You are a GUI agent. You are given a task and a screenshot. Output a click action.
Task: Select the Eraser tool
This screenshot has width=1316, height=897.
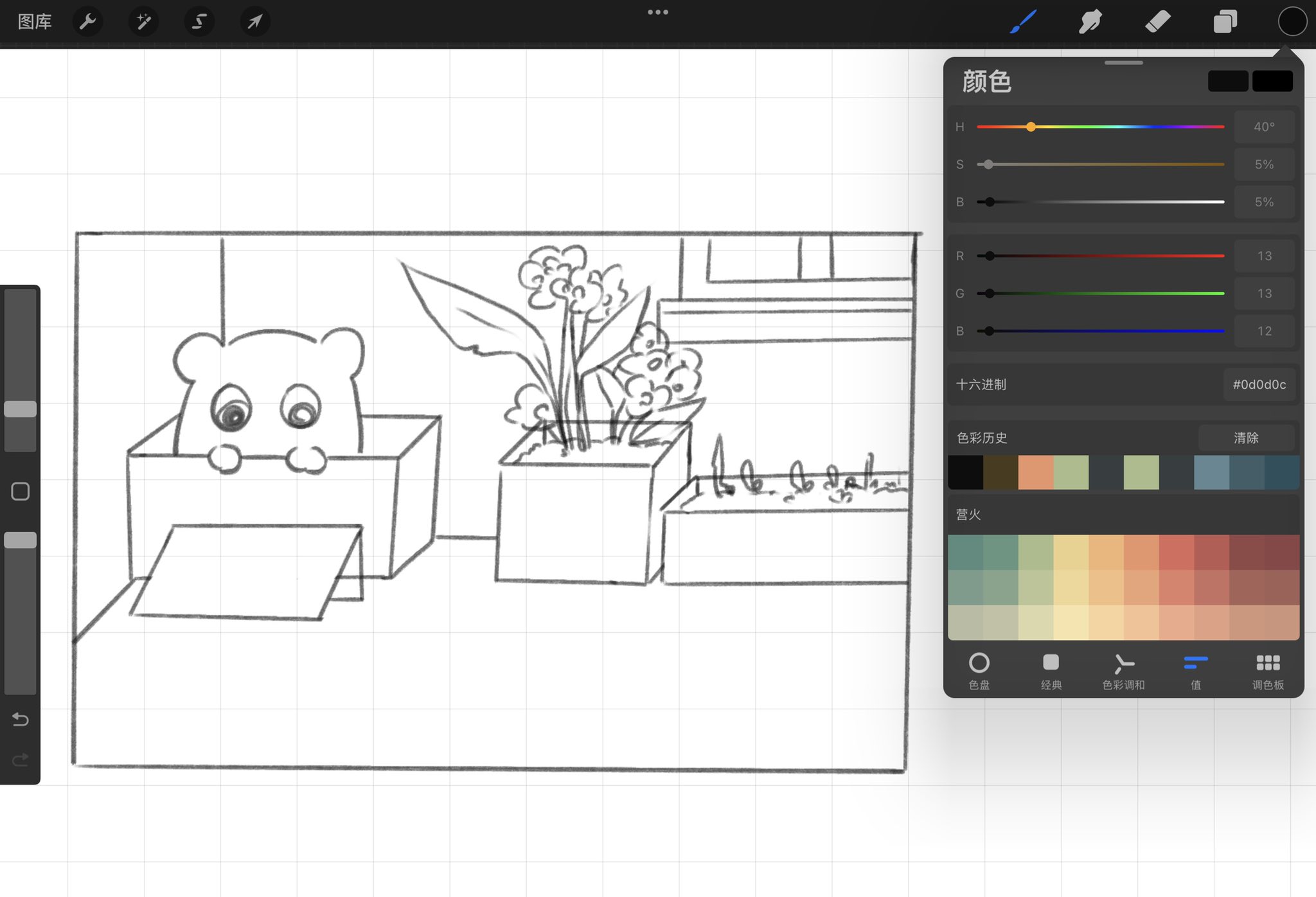coord(1158,22)
